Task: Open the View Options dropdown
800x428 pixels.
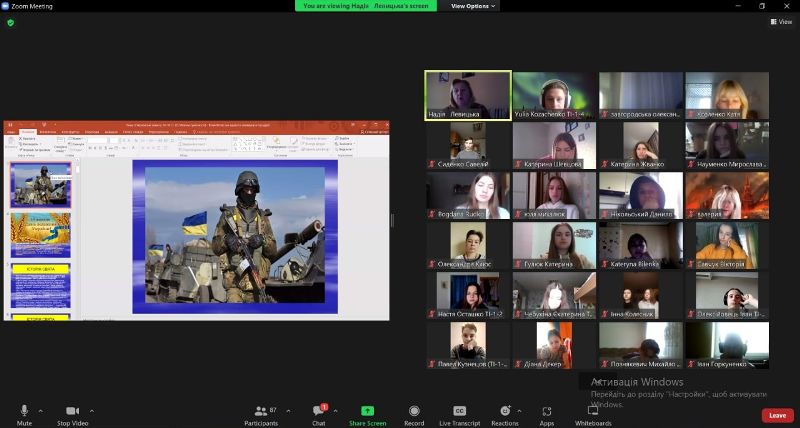Action: (473, 6)
